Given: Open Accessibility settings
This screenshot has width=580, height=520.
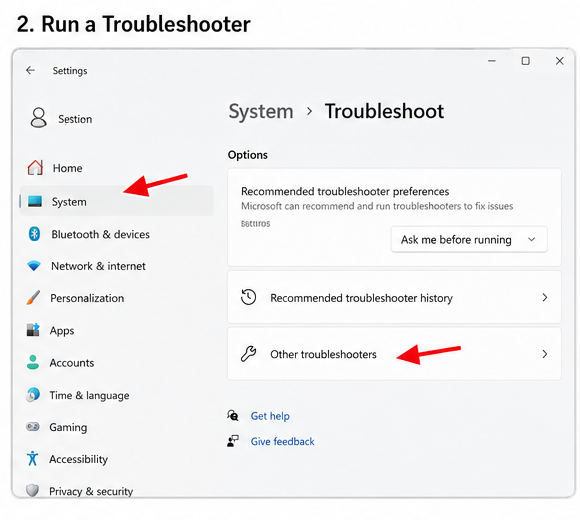Looking at the screenshot, I should [117, 459].
